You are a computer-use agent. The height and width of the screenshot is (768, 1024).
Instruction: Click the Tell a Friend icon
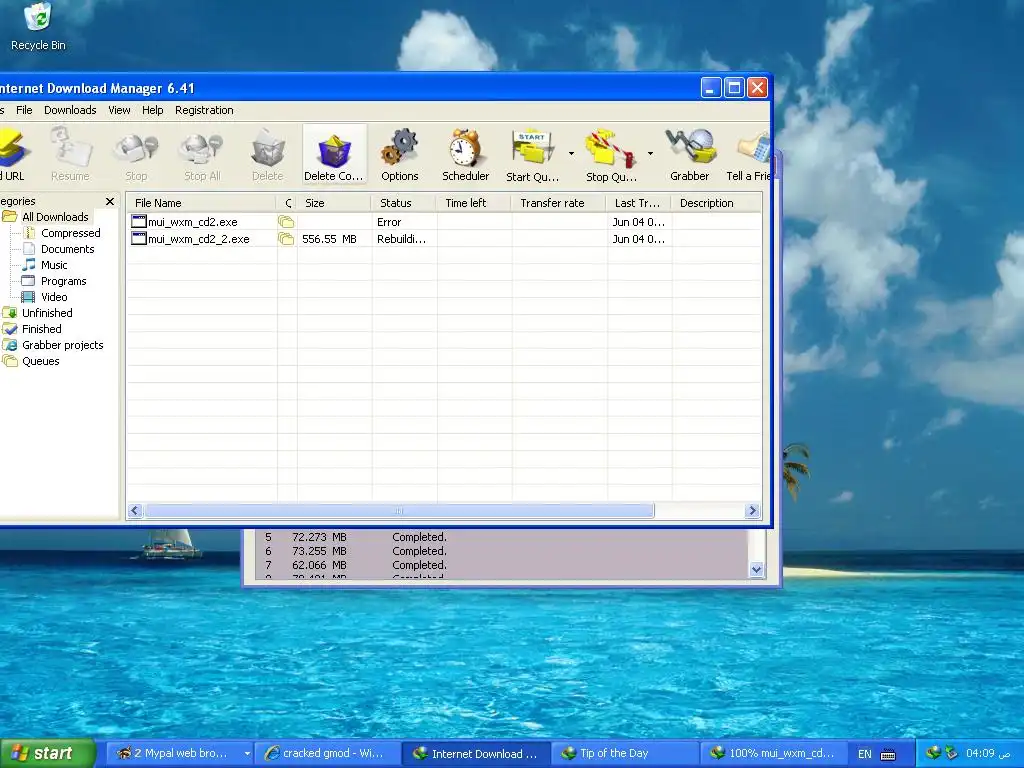pyautogui.click(x=748, y=154)
